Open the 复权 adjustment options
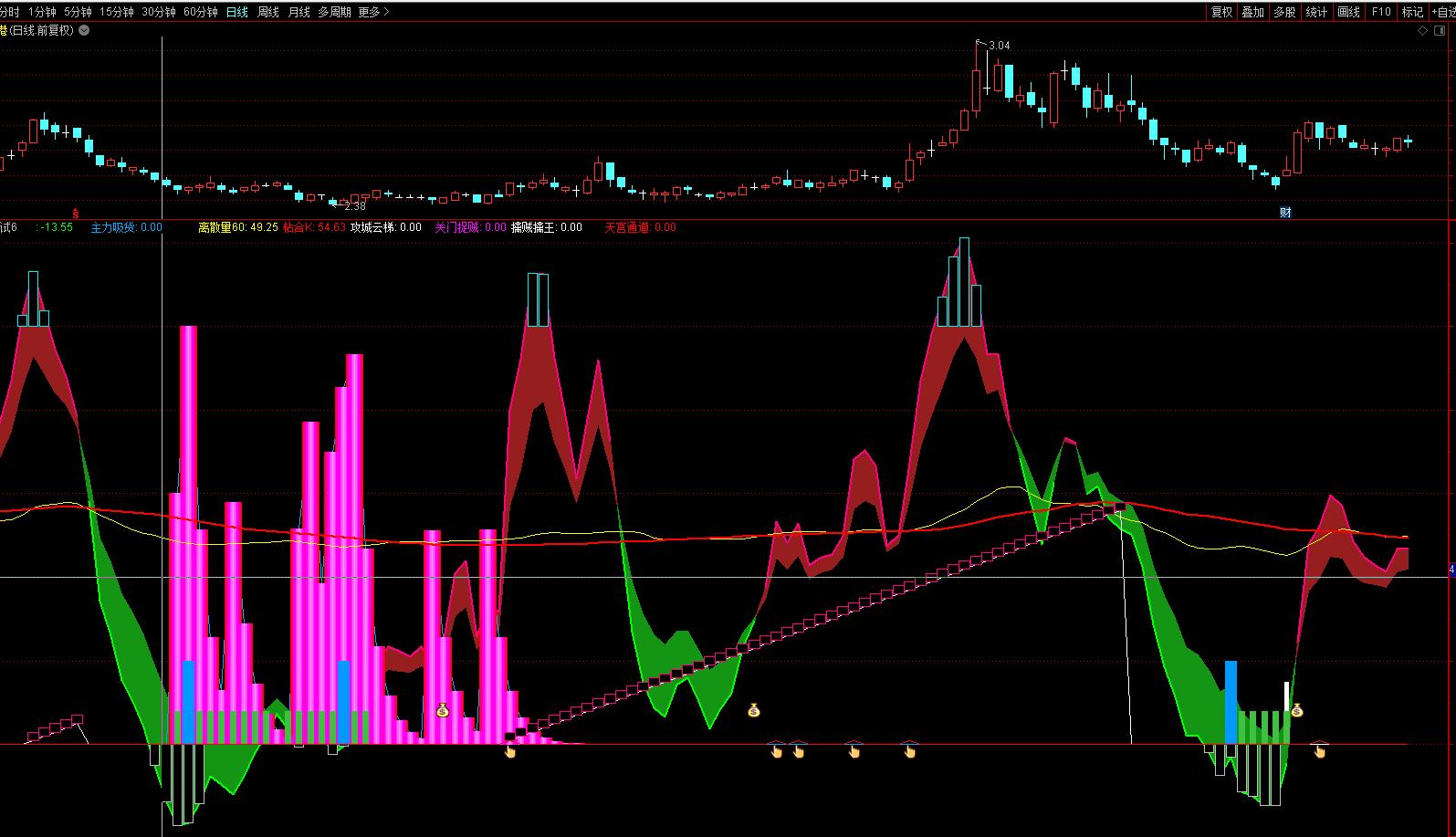 coord(1221,12)
